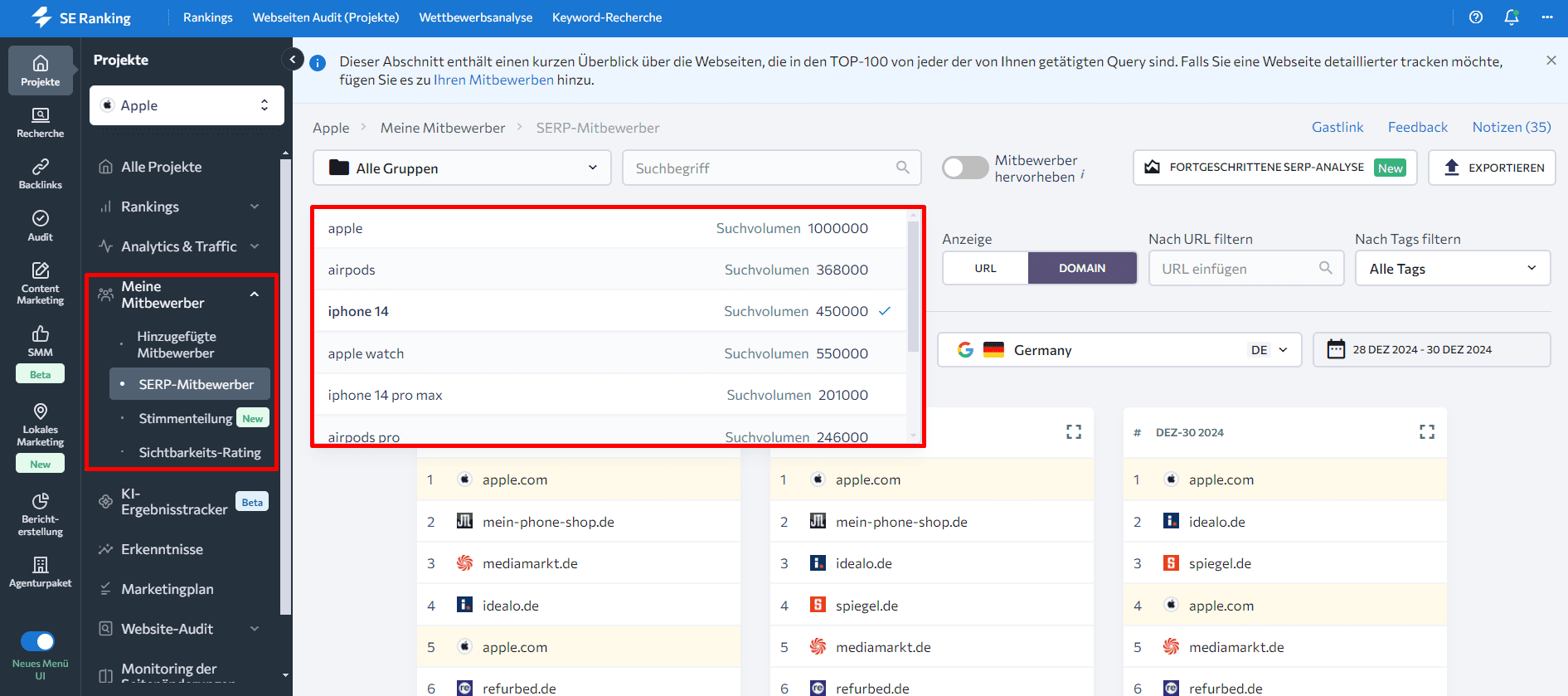Click the magnifier in the URL filter
Viewport: 1568px width, 696px height.
click(1326, 268)
